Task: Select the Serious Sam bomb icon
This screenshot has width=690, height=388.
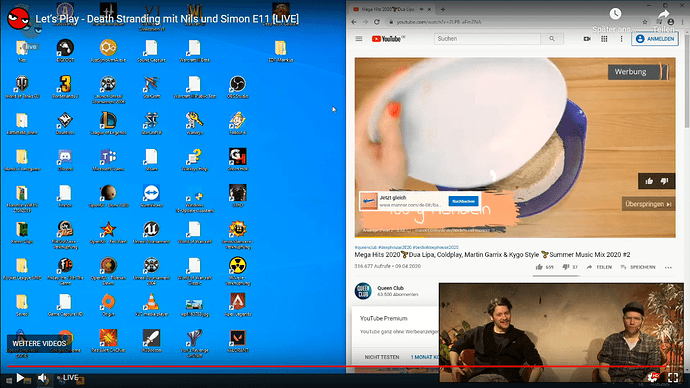Action: (238, 229)
